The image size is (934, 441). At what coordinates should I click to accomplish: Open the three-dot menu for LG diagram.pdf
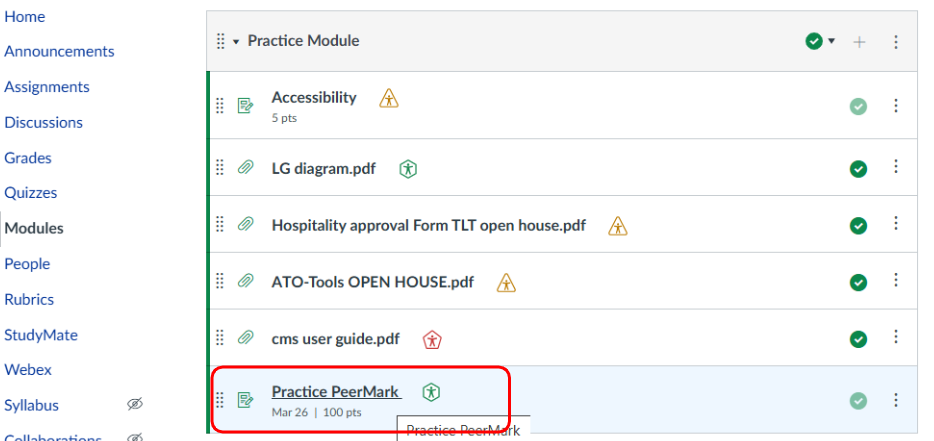896,168
